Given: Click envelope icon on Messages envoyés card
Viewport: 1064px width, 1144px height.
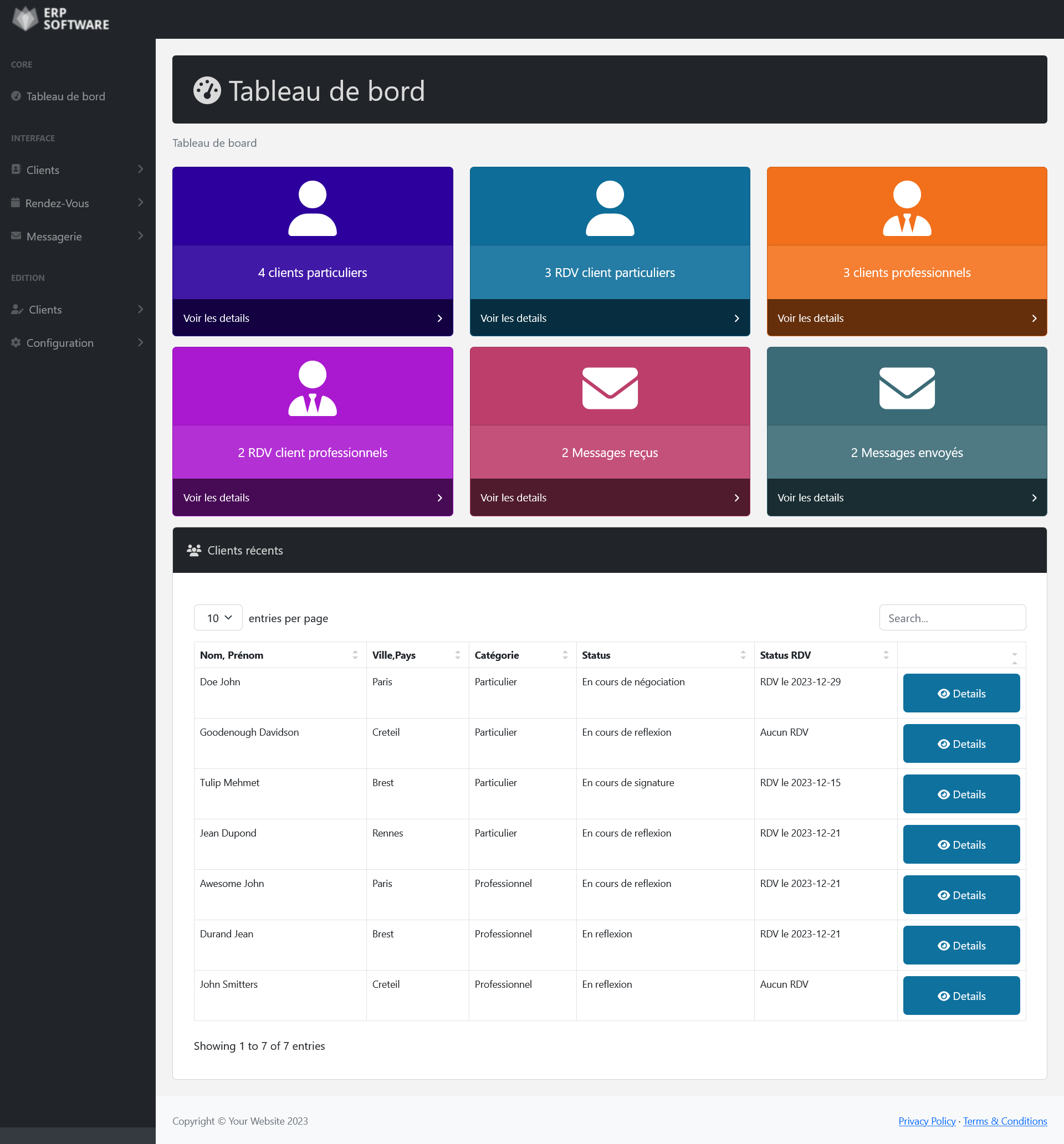Looking at the screenshot, I should 906,388.
